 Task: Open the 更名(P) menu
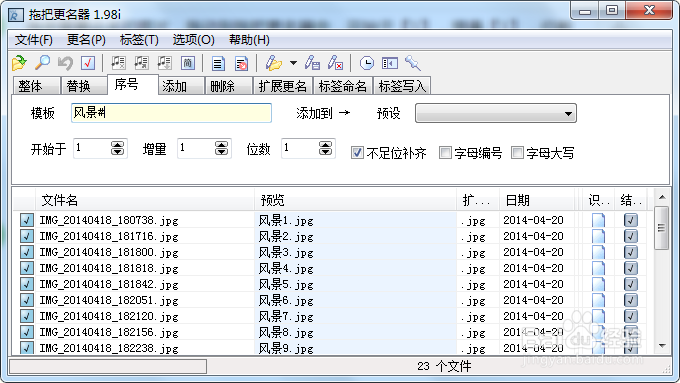(86, 40)
